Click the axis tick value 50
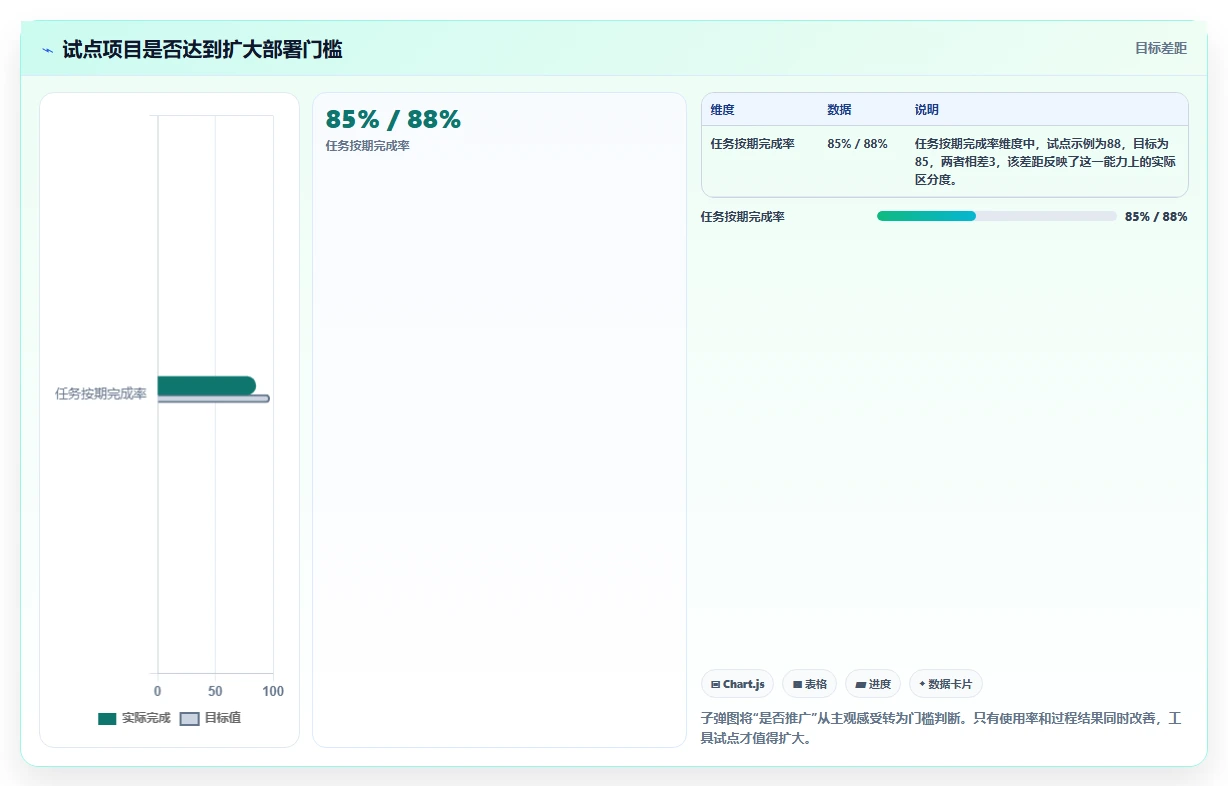Screen dimensions: 1228x786 [215, 691]
